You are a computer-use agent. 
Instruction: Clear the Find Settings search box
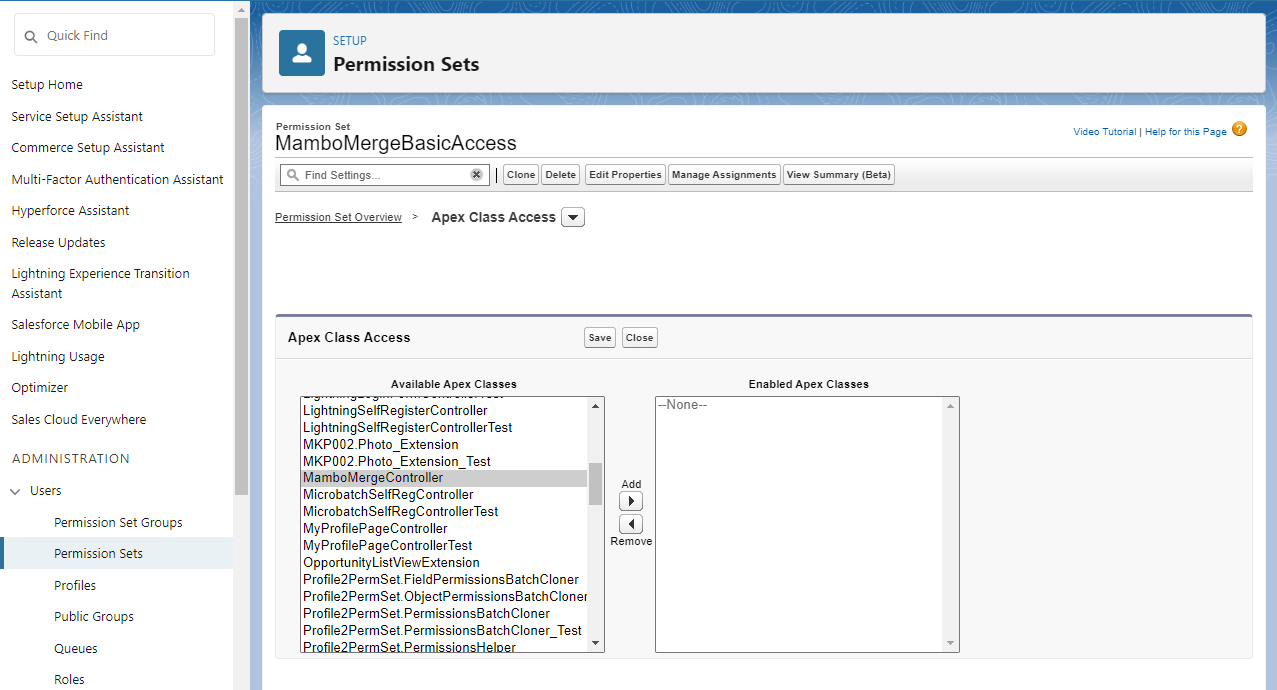coord(477,175)
